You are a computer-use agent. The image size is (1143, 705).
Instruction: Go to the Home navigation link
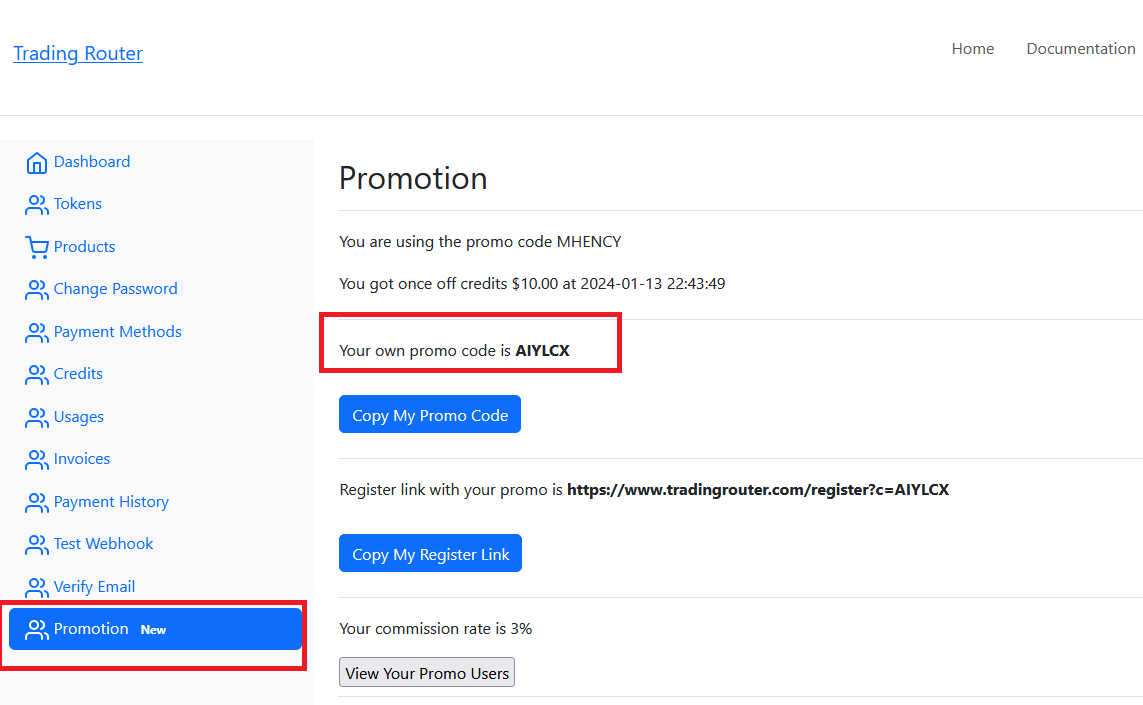pyautogui.click(x=972, y=49)
